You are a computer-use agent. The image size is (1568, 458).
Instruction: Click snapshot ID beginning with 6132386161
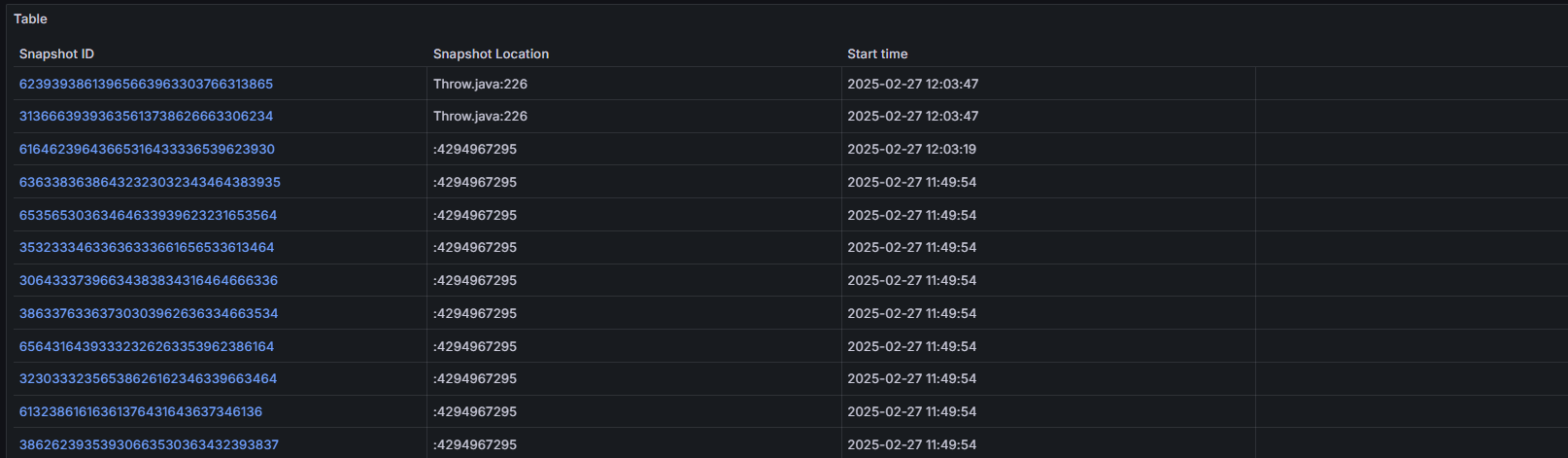click(141, 412)
